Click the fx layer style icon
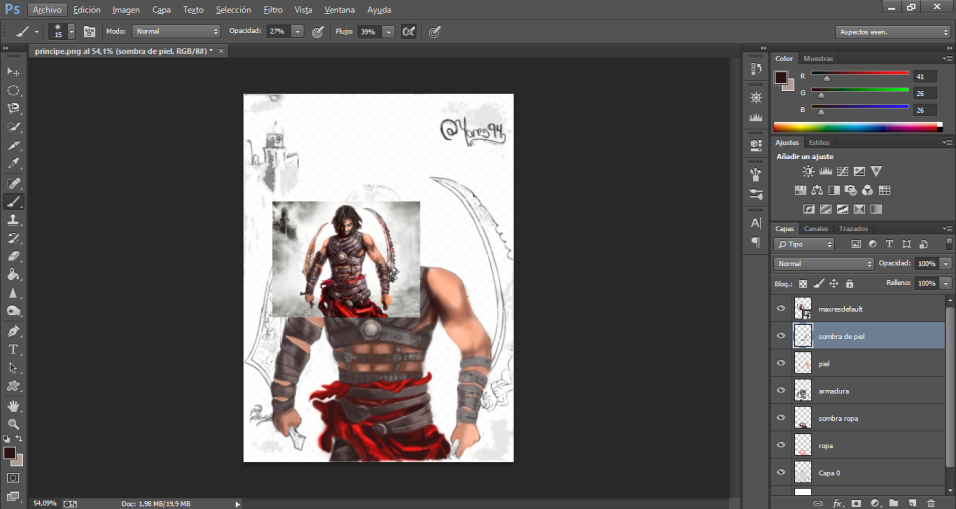The height and width of the screenshot is (509, 956). 838,502
